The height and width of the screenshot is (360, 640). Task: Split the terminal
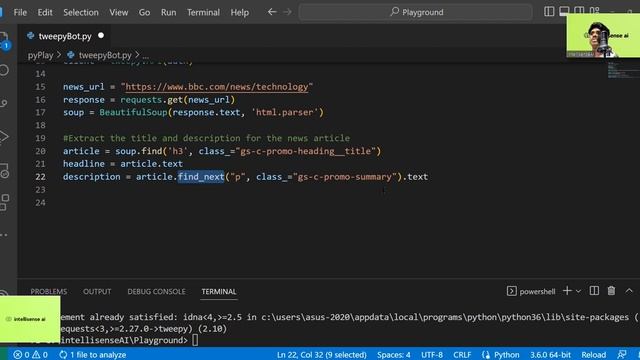594,291
